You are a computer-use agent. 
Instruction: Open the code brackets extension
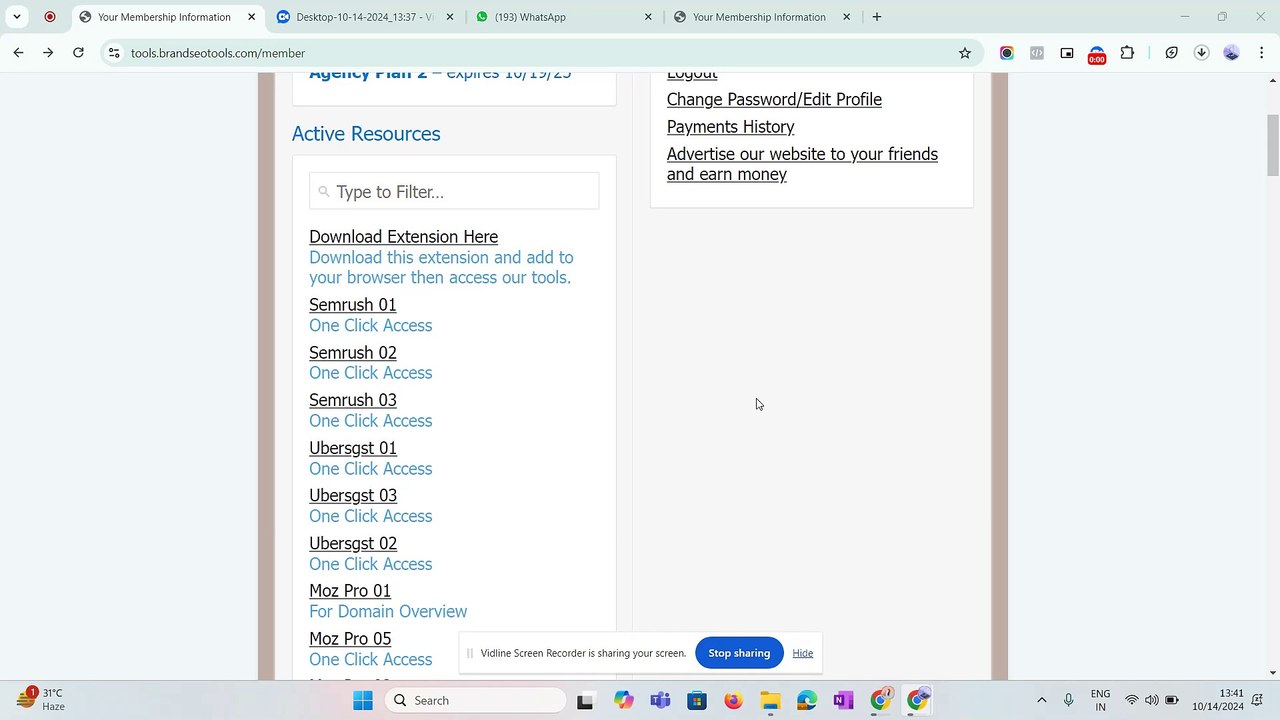(1037, 53)
